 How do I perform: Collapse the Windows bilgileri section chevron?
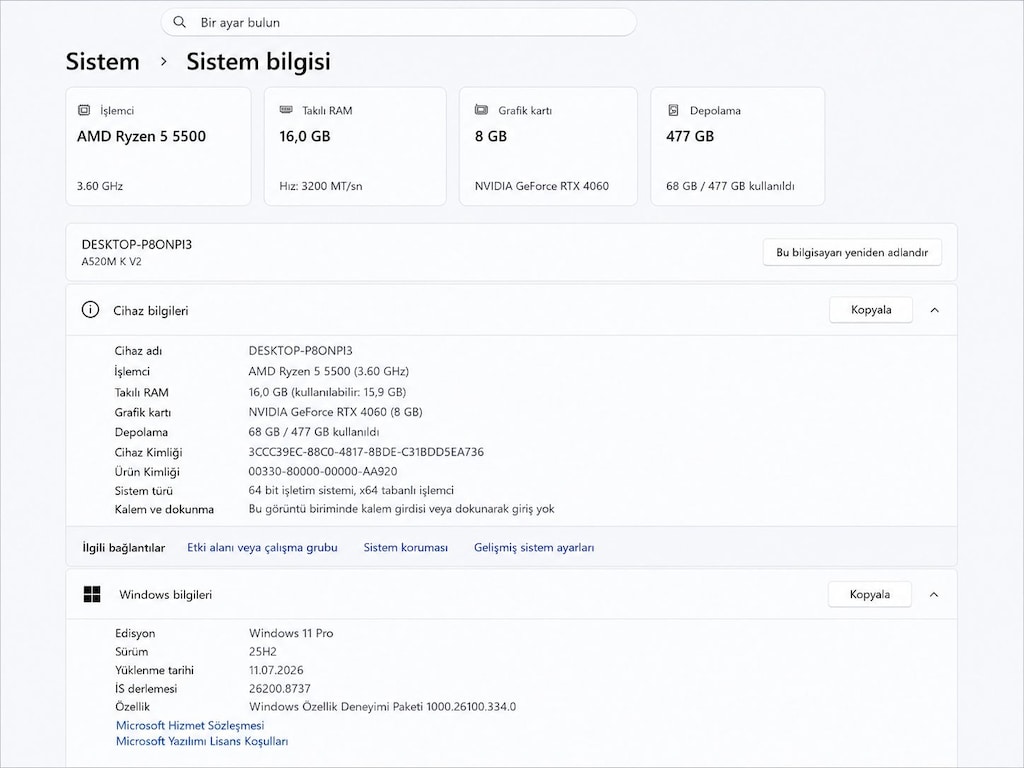pos(934,594)
